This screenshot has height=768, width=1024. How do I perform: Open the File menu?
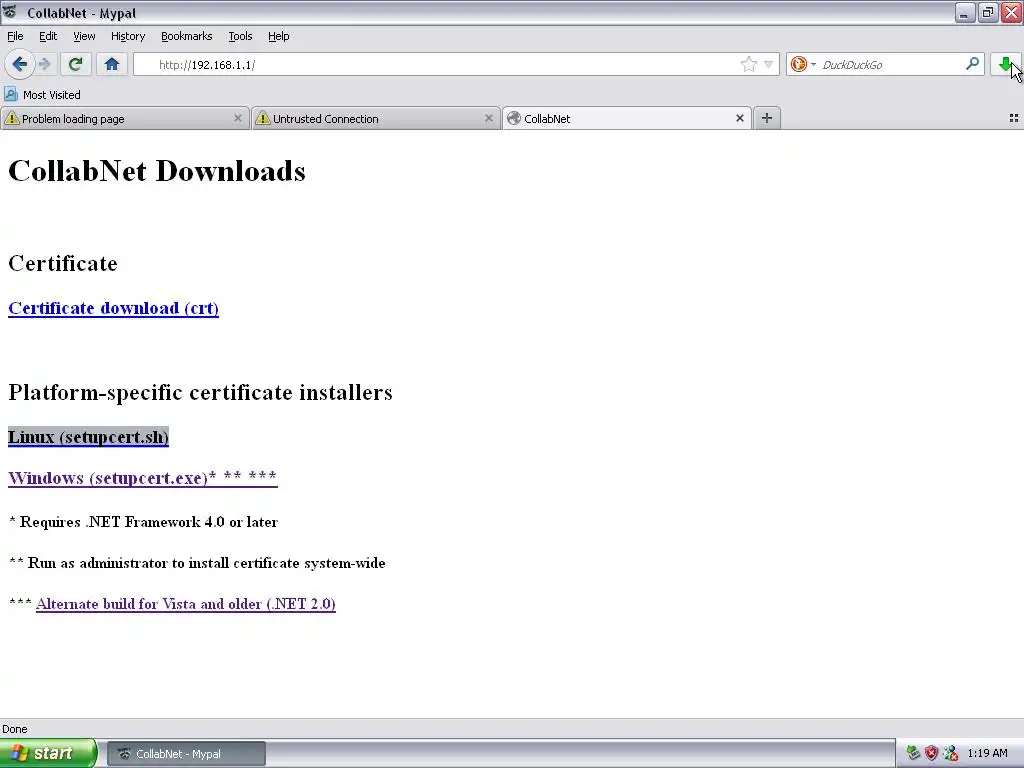pyautogui.click(x=15, y=36)
